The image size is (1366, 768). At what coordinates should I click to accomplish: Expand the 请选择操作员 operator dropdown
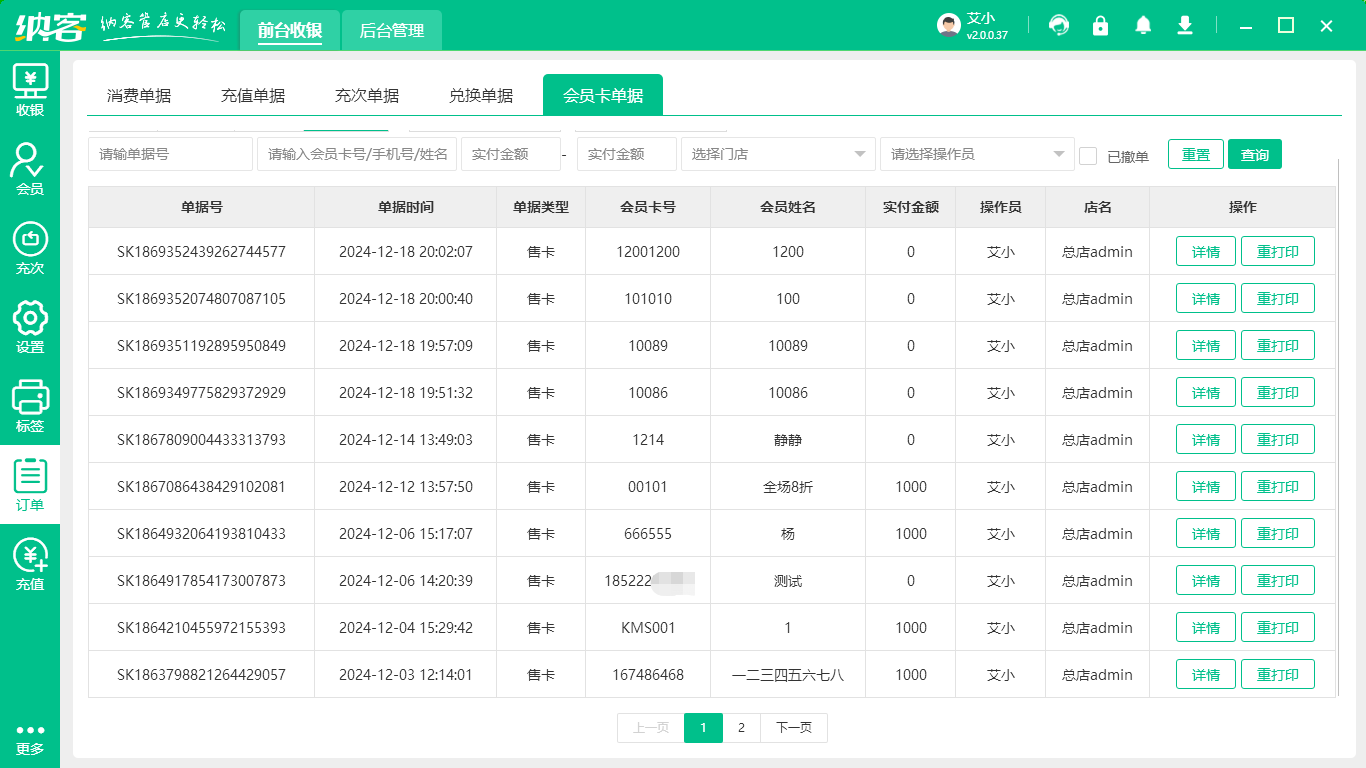click(976, 154)
